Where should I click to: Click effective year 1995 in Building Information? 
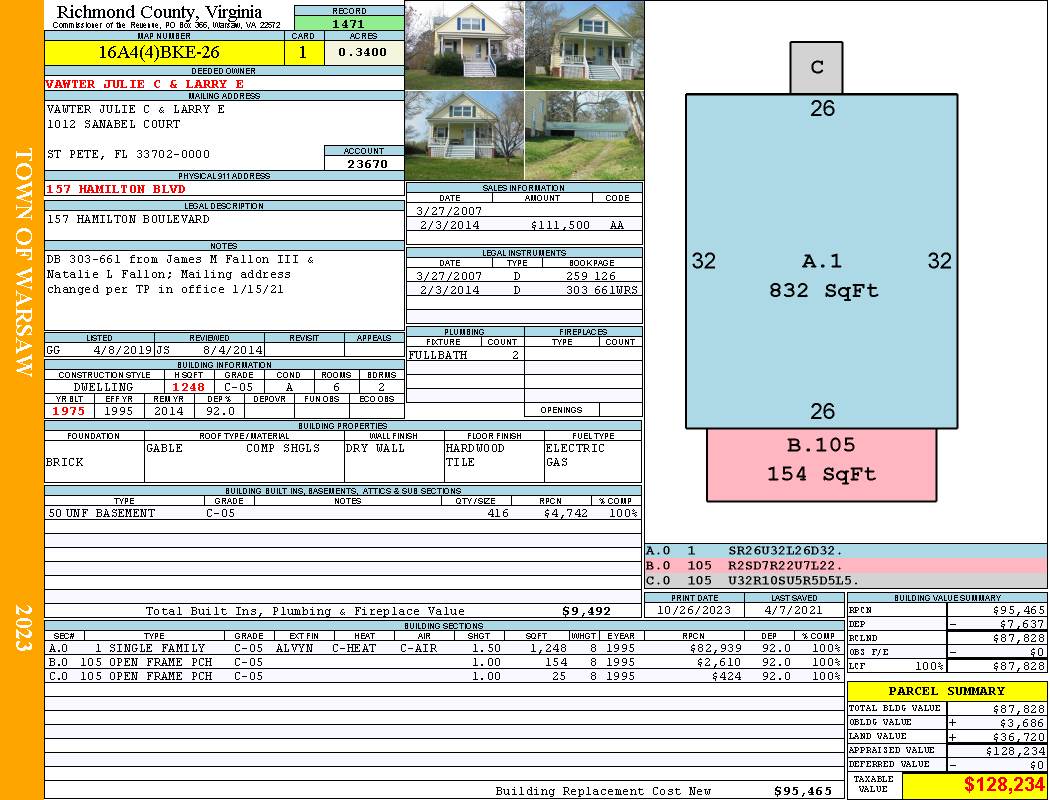(x=119, y=411)
